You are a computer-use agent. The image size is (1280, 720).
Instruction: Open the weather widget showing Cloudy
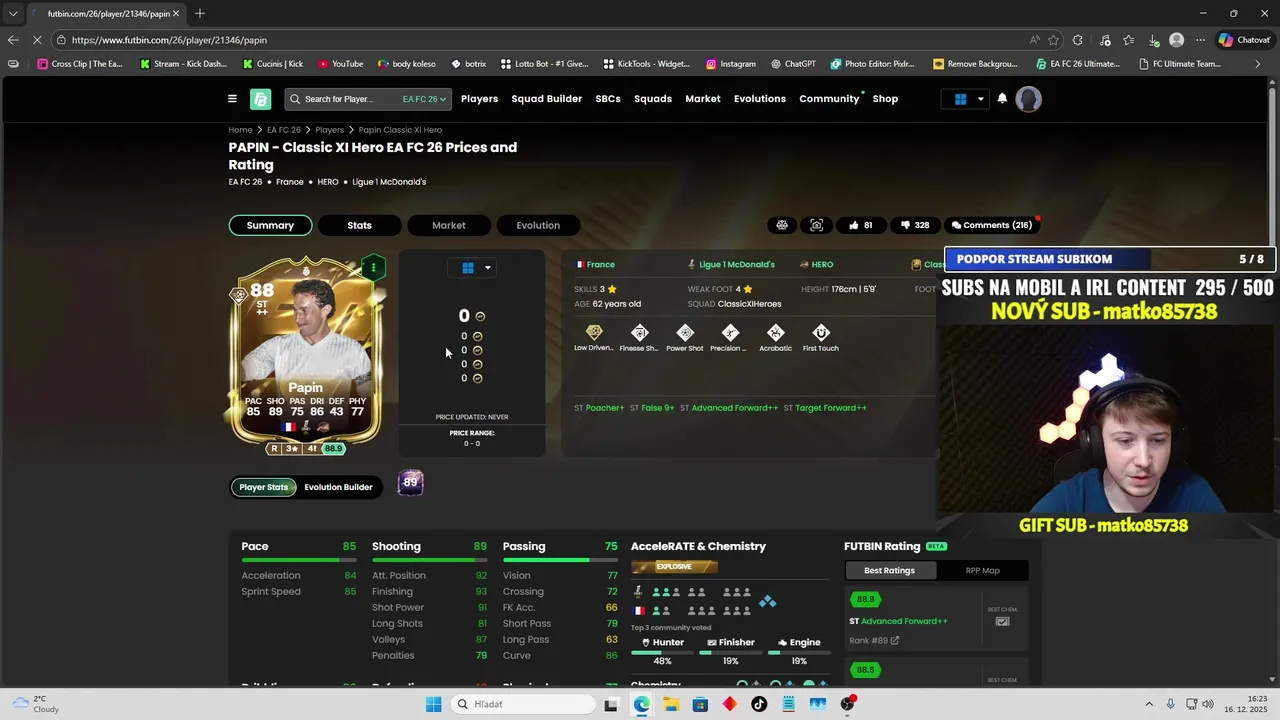(x=35, y=704)
